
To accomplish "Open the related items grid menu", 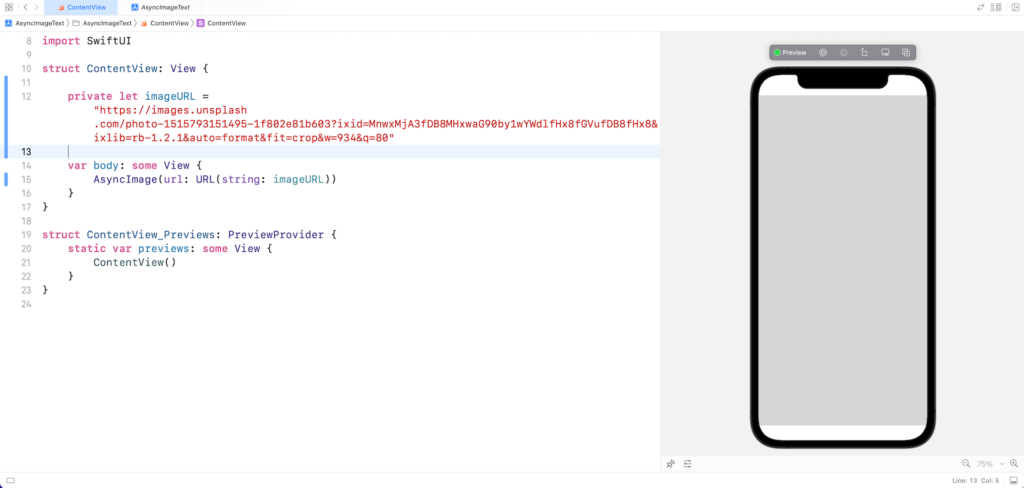I will pyautogui.click(x=8, y=7).
